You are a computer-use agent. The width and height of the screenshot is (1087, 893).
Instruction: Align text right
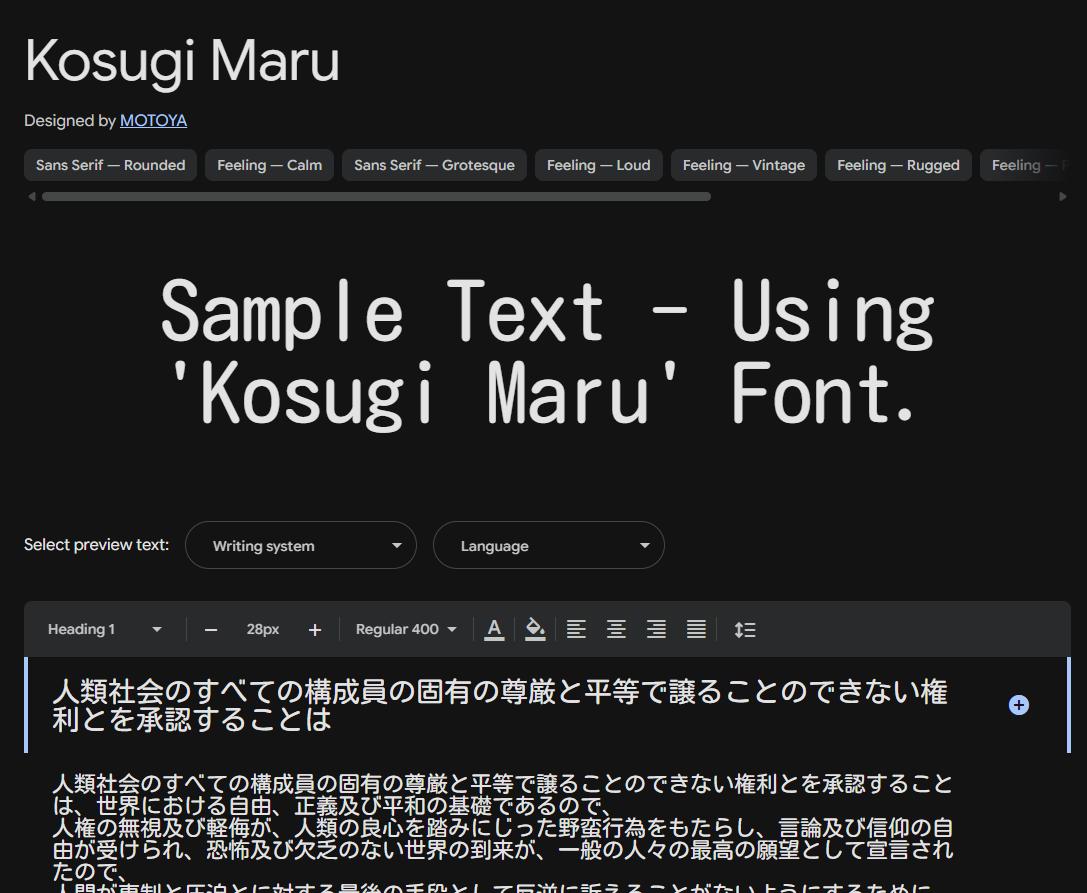point(656,630)
